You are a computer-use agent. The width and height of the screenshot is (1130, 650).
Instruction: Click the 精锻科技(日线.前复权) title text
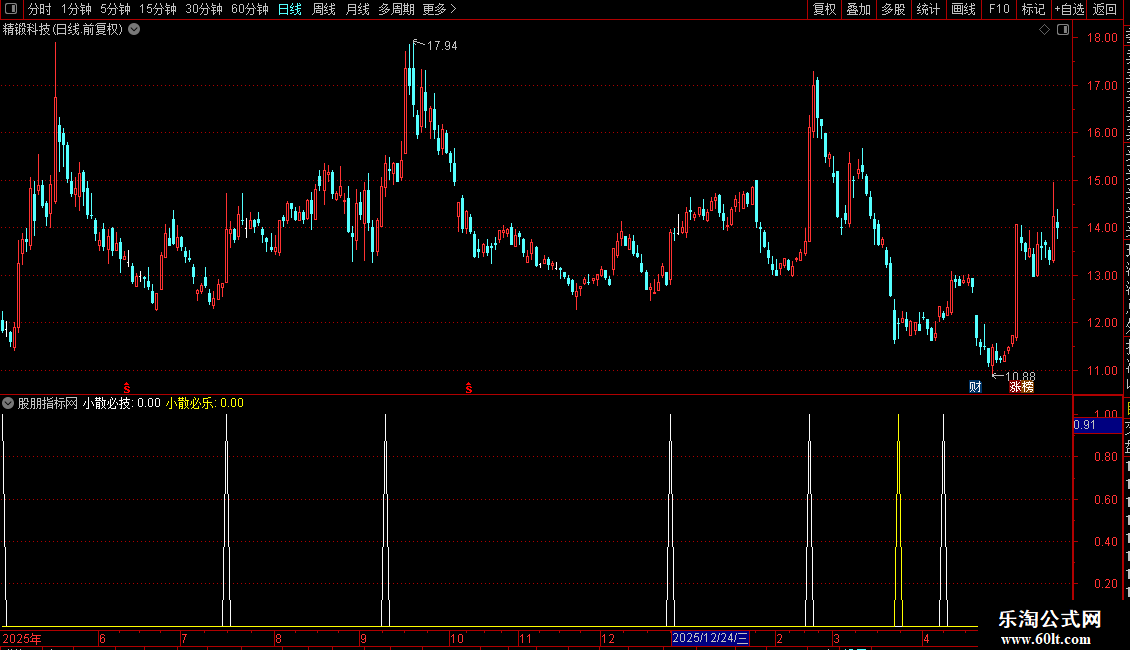click(x=63, y=30)
